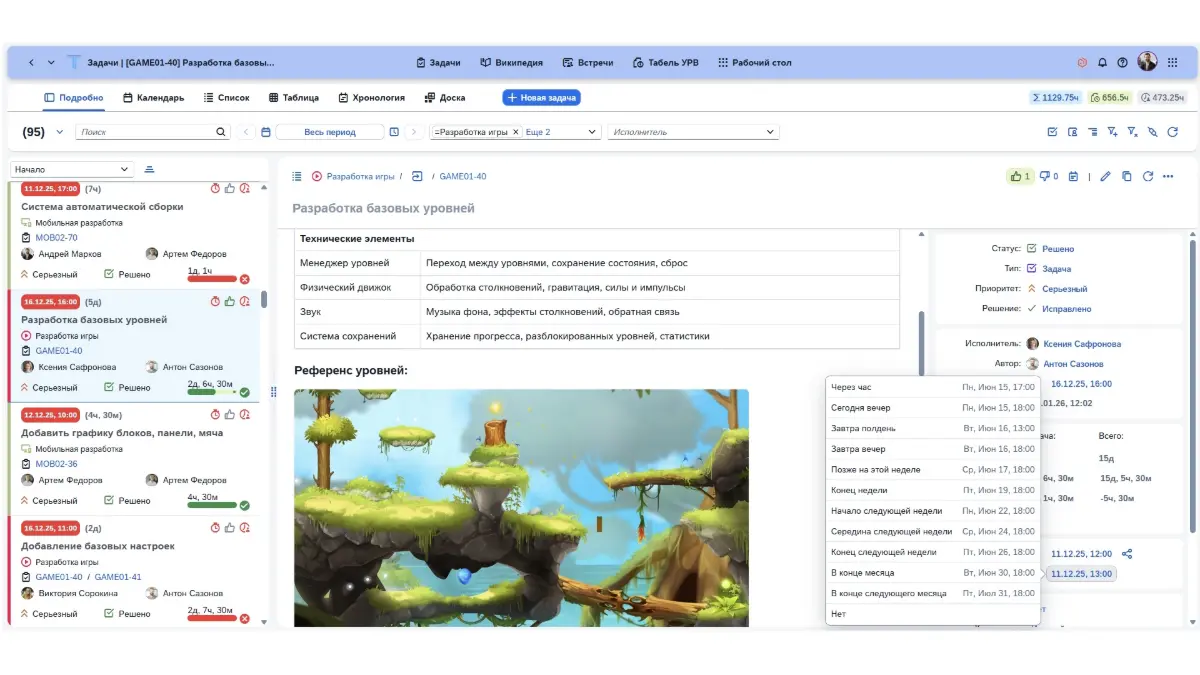Expand the chevron beside the (95) counter
Viewport: 1200px width, 675px height.
coord(59,132)
